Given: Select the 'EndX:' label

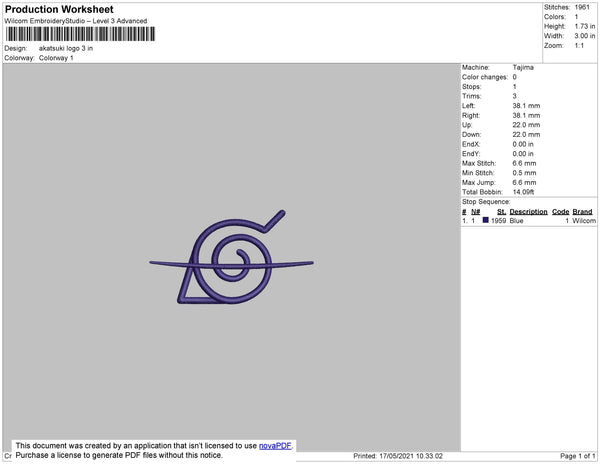Looking at the screenshot, I should (471, 144).
